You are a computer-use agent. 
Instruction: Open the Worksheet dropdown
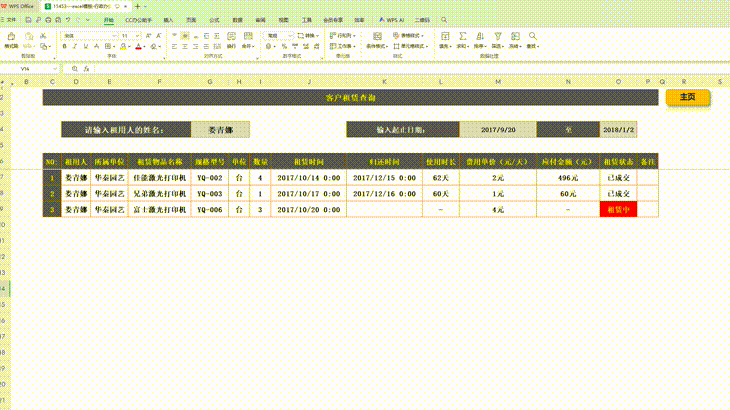tap(343, 47)
